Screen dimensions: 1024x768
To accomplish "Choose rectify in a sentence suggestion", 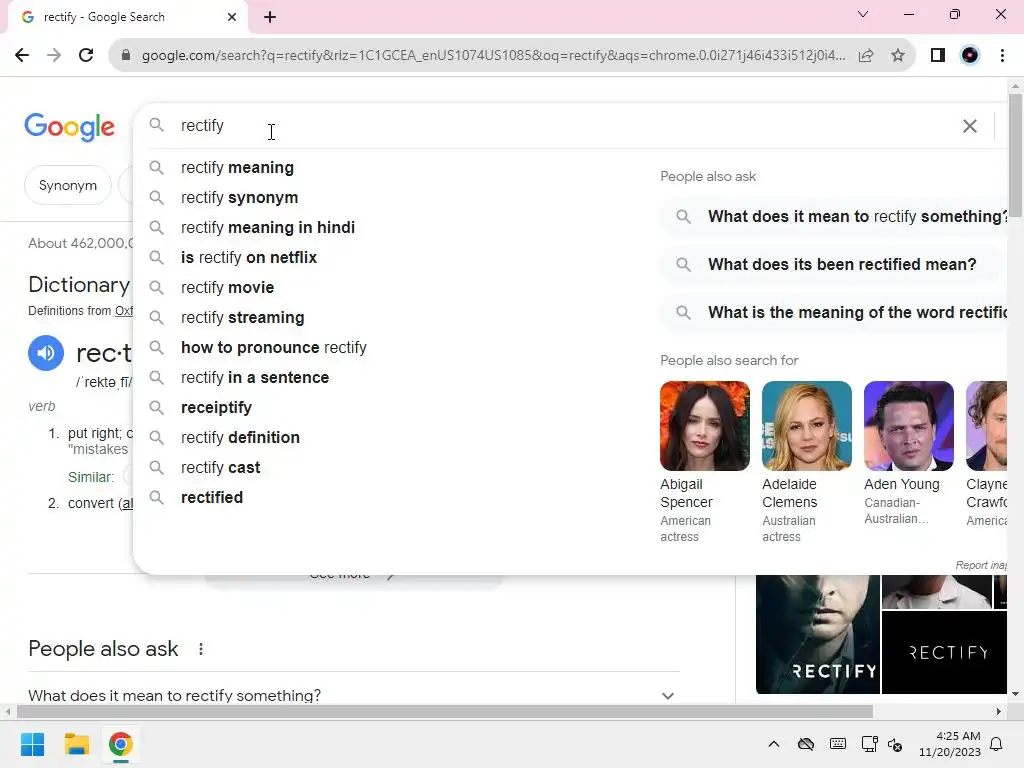I will tap(255, 378).
